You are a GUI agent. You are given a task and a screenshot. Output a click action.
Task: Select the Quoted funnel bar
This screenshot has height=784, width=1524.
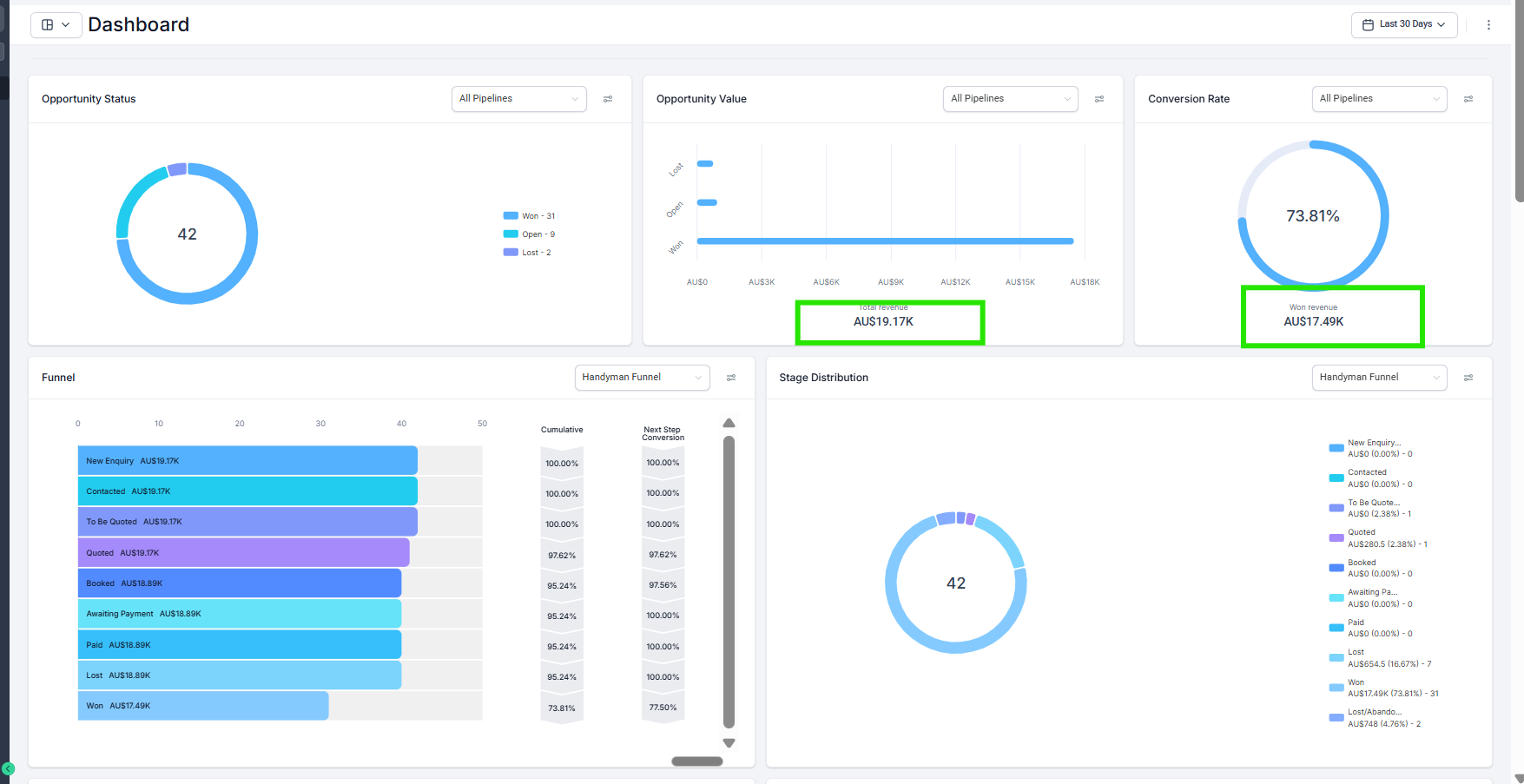click(x=243, y=553)
